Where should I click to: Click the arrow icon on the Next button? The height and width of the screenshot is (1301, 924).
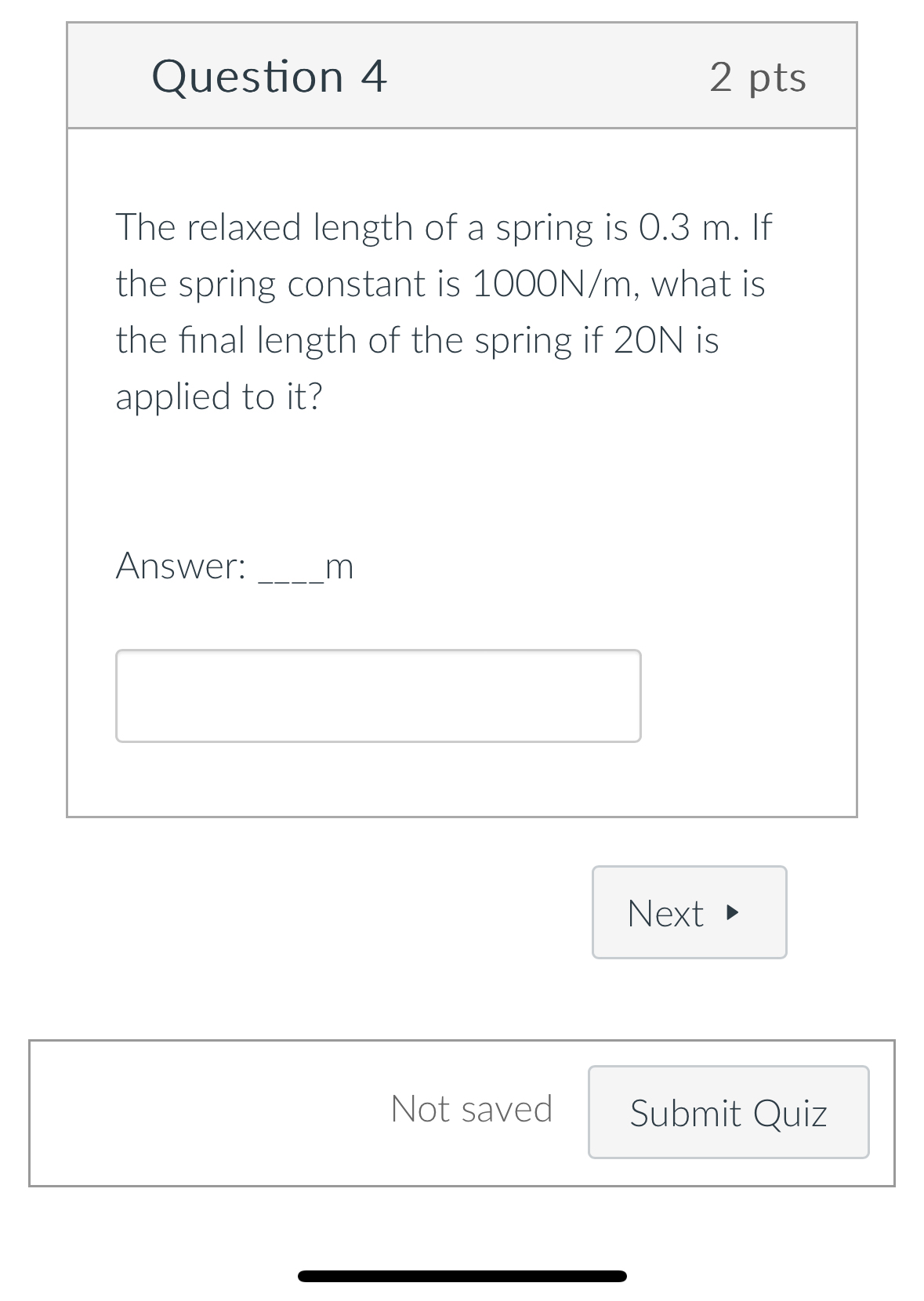pyautogui.click(x=732, y=912)
